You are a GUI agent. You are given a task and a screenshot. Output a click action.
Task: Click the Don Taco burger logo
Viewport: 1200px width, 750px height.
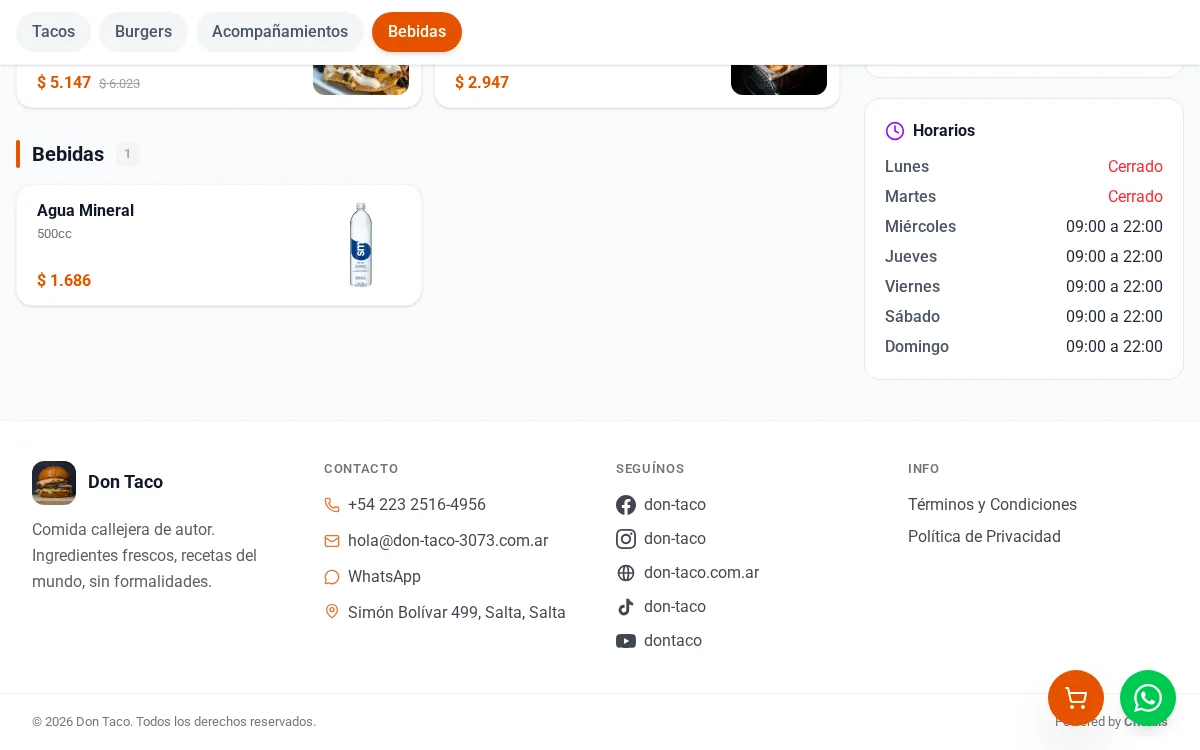click(x=54, y=483)
